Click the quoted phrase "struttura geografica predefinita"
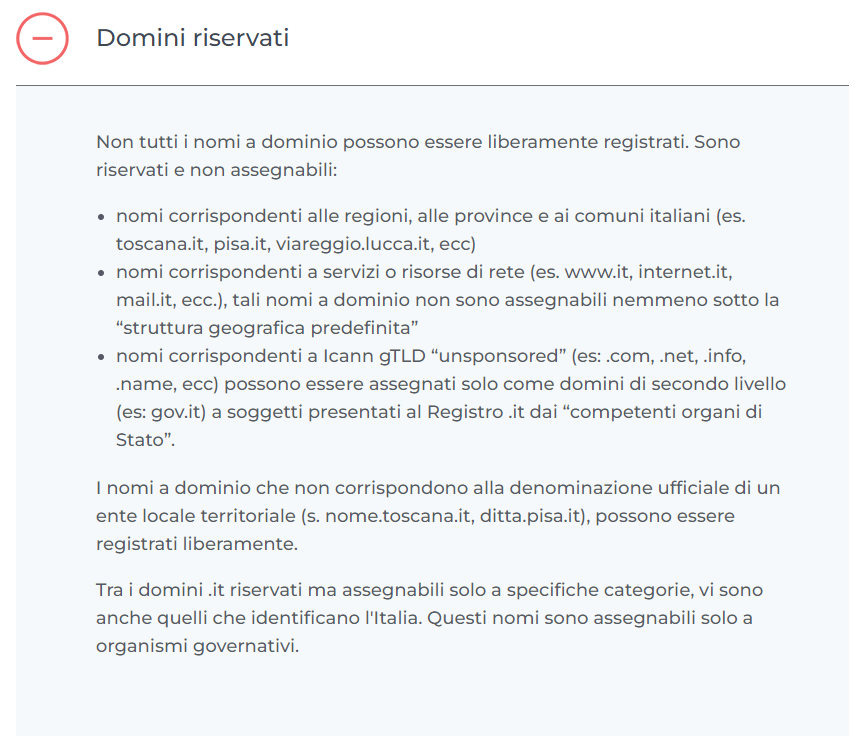The width and height of the screenshot is (862, 736). tap(266, 328)
